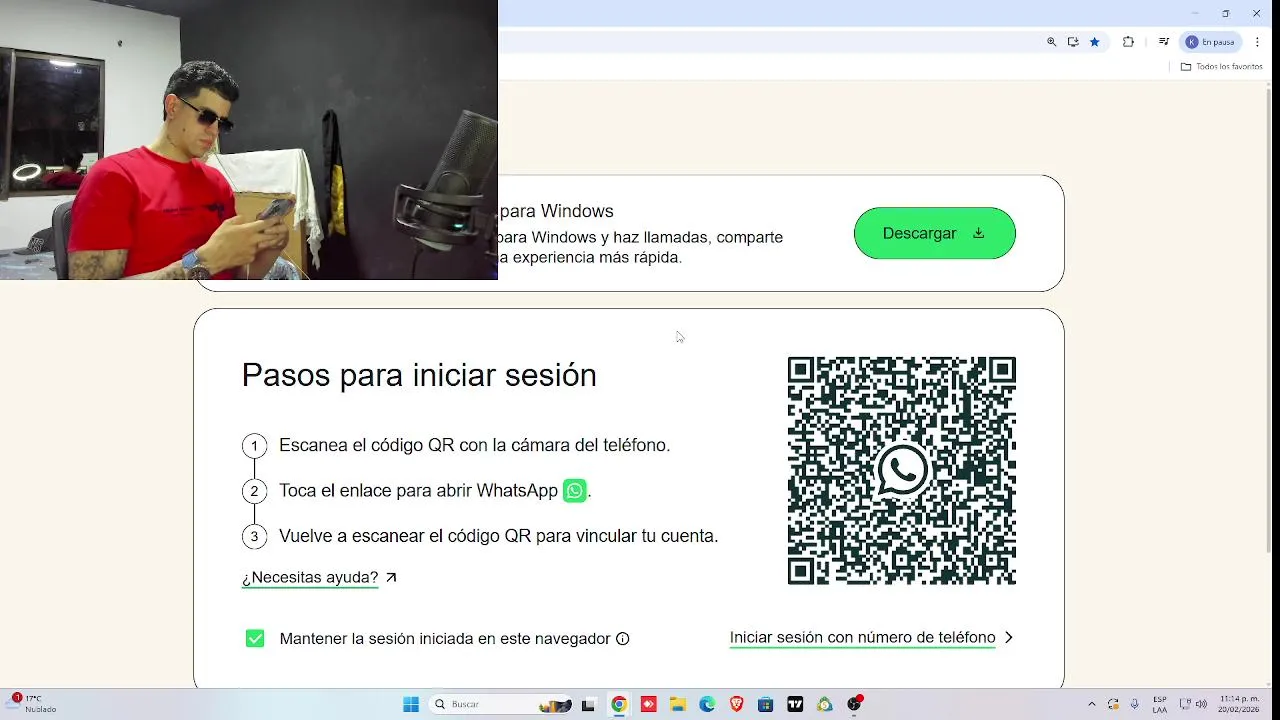This screenshot has width=1280, height=720.
Task: Open the media controls icon in Chrome toolbar
Action: 1164,42
